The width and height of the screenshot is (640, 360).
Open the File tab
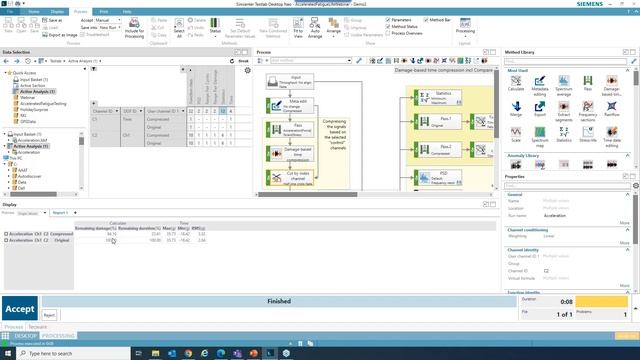[x=10, y=12]
